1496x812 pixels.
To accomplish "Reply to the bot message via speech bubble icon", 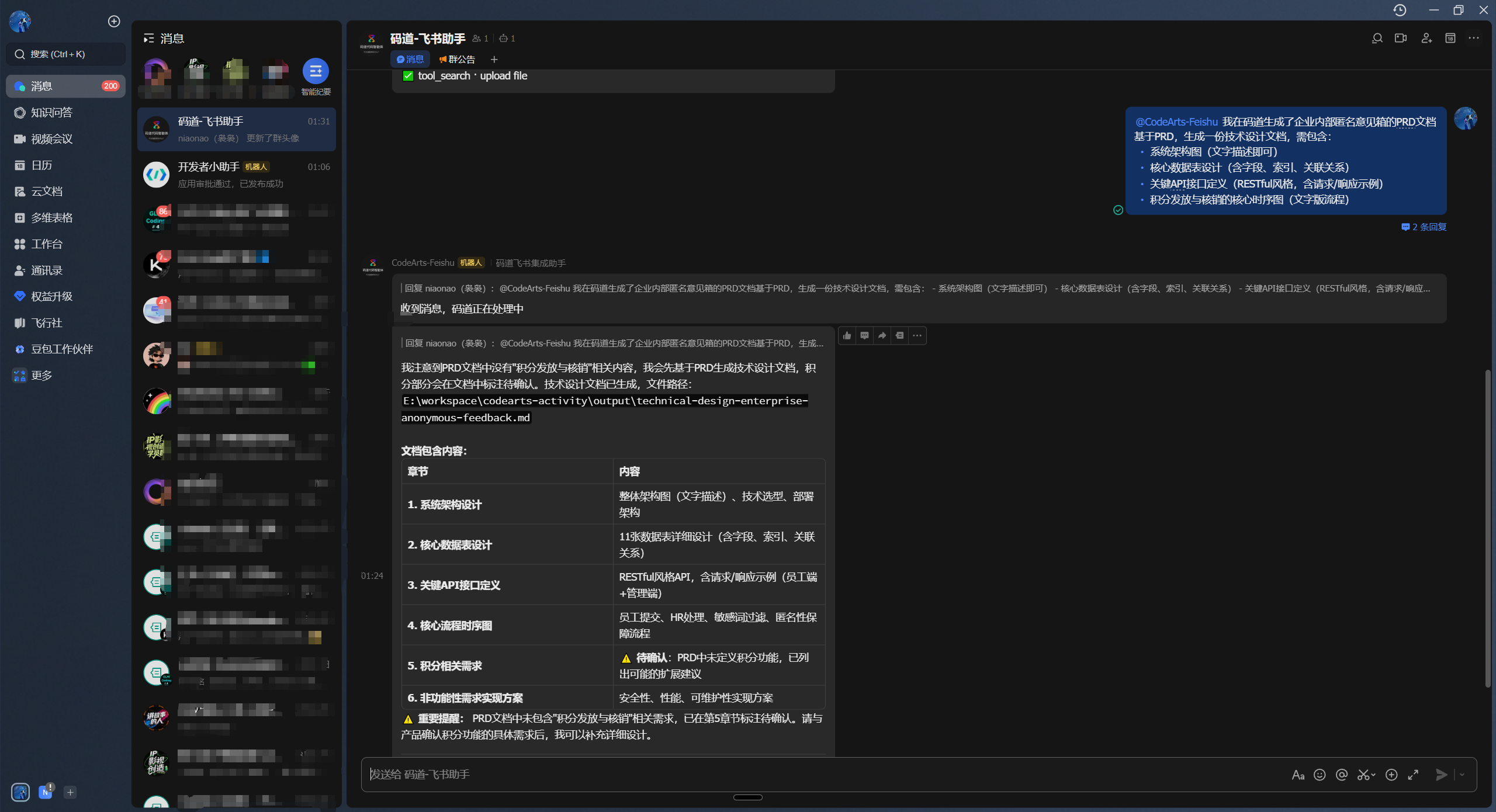I will tap(865, 335).
